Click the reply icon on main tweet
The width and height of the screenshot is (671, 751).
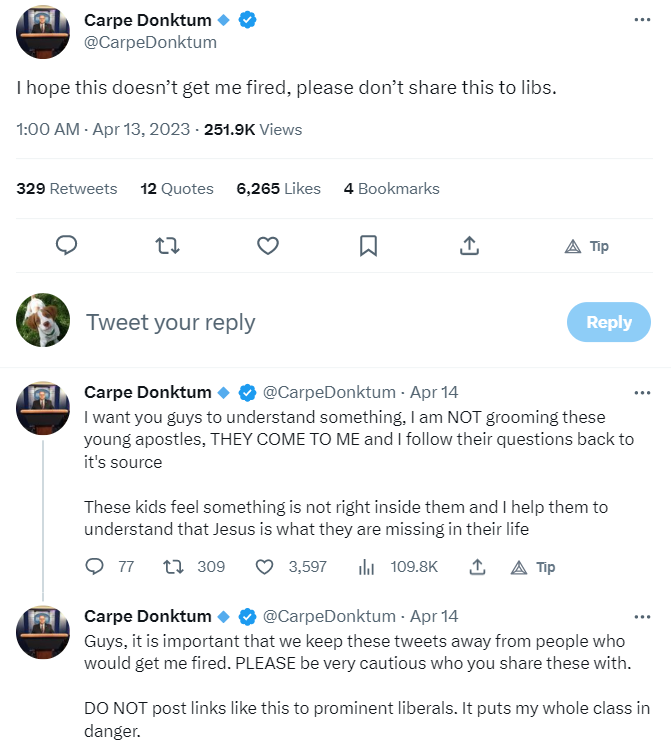67,245
